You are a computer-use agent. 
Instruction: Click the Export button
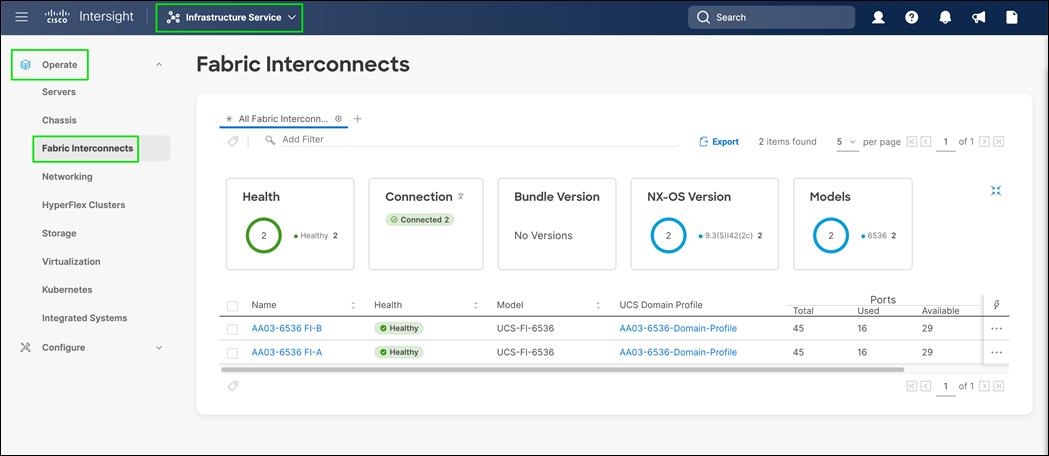pyautogui.click(x=719, y=142)
